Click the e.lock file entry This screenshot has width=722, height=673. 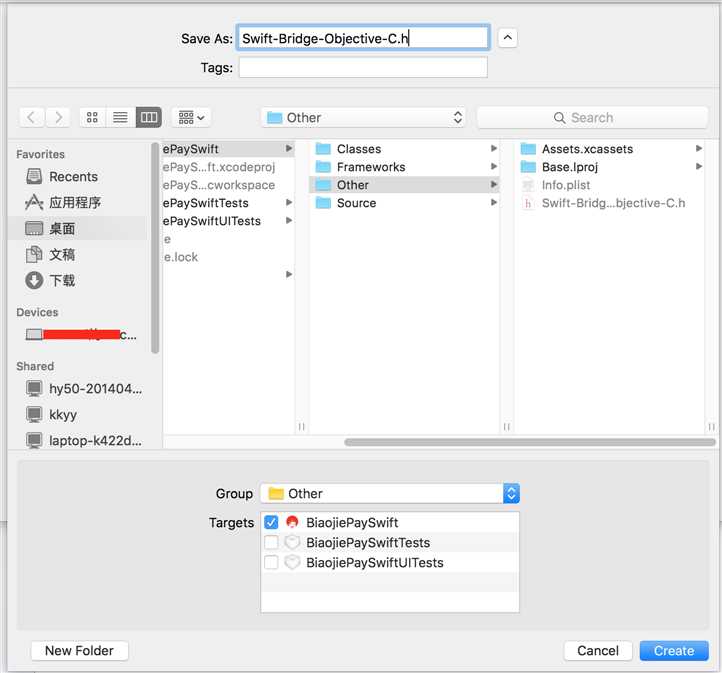point(181,257)
